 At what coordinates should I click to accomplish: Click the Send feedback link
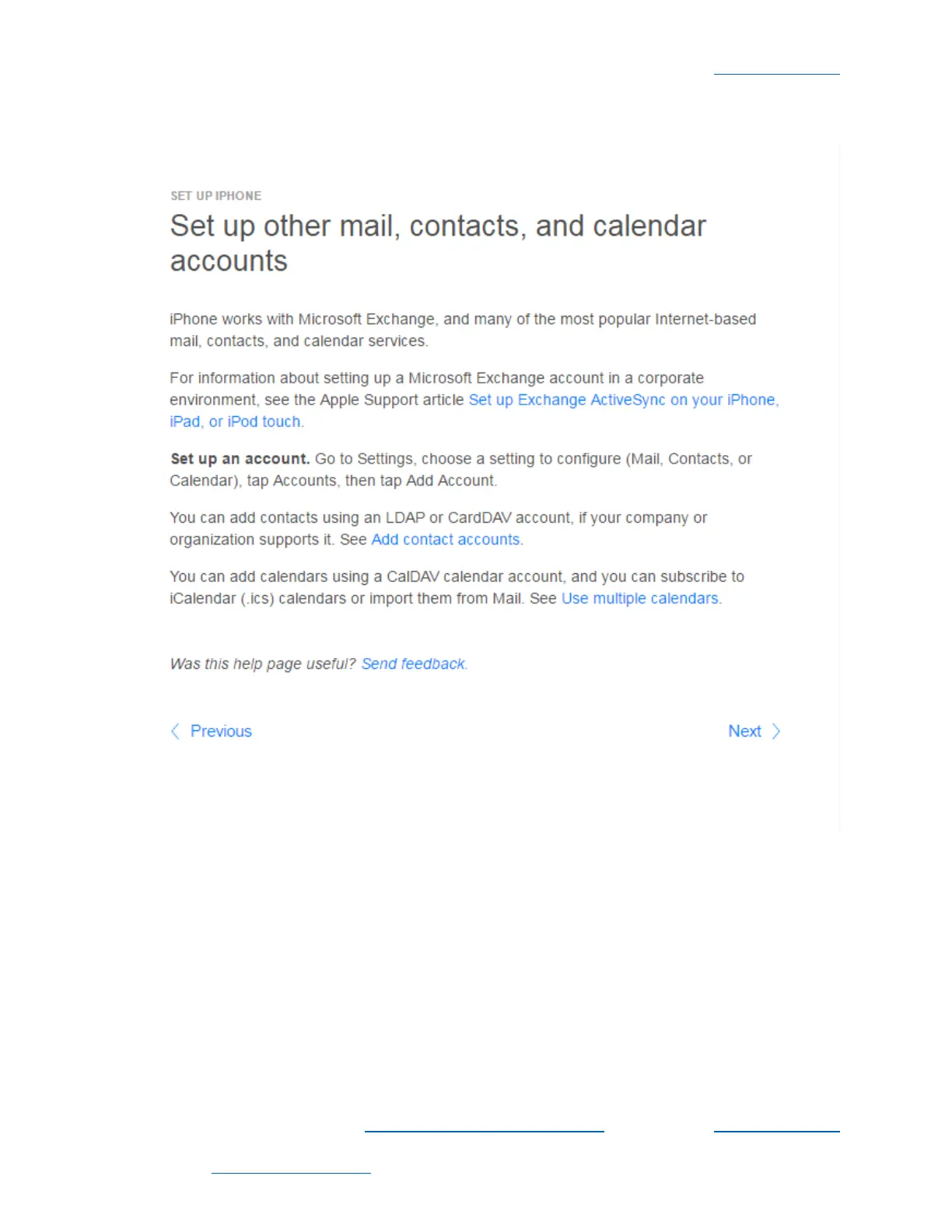(x=413, y=664)
